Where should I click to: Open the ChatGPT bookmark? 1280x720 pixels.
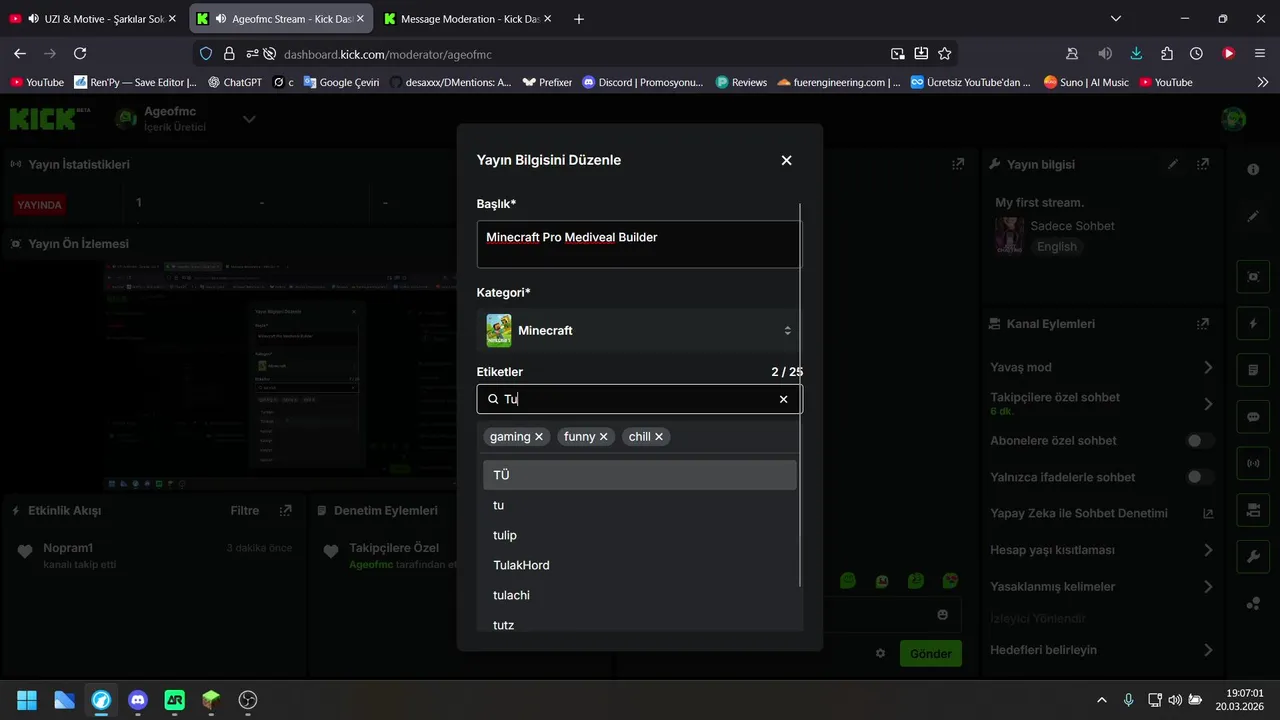[x=234, y=82]
